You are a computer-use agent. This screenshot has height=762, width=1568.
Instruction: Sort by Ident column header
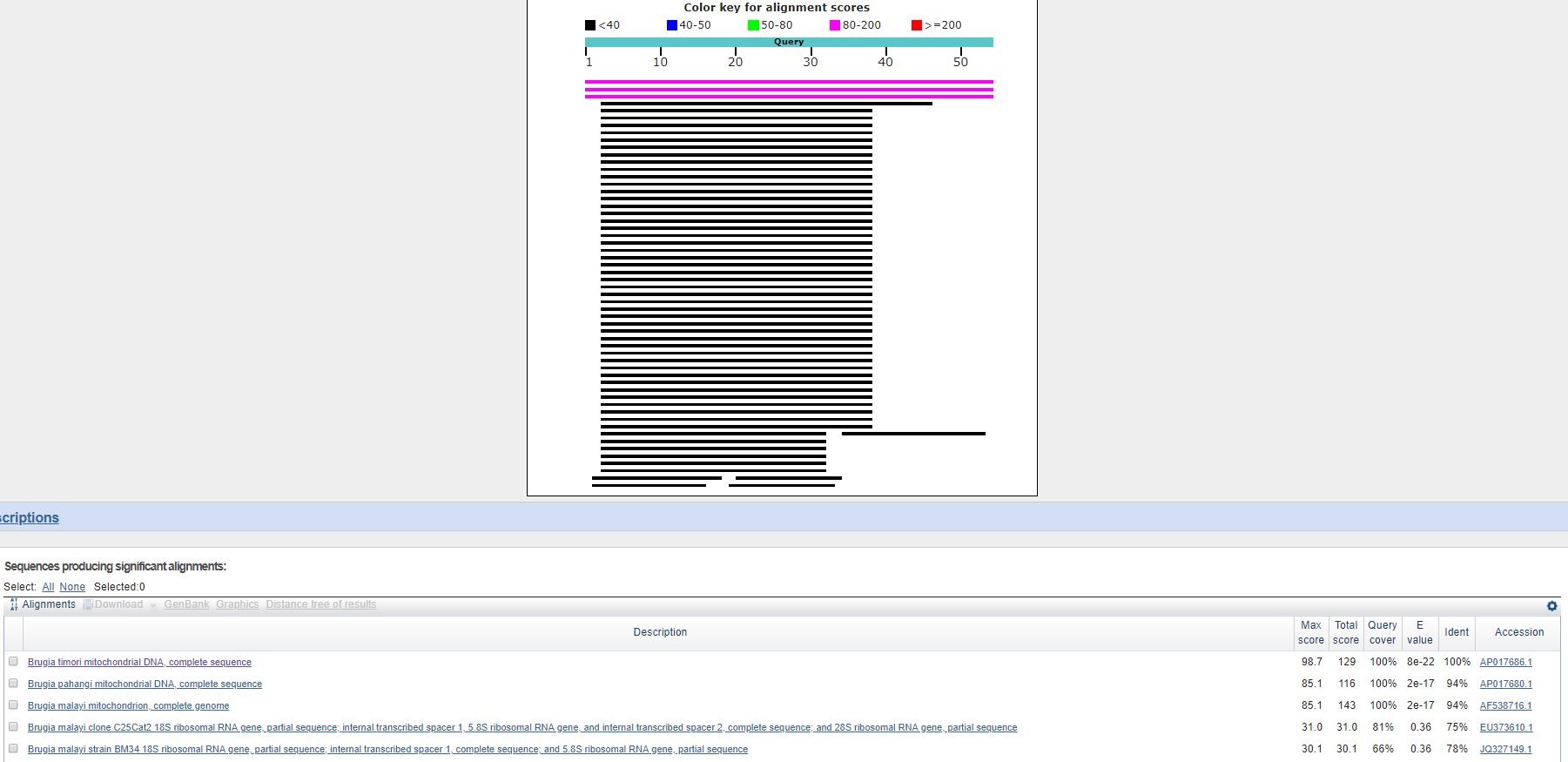(1457, 632)
